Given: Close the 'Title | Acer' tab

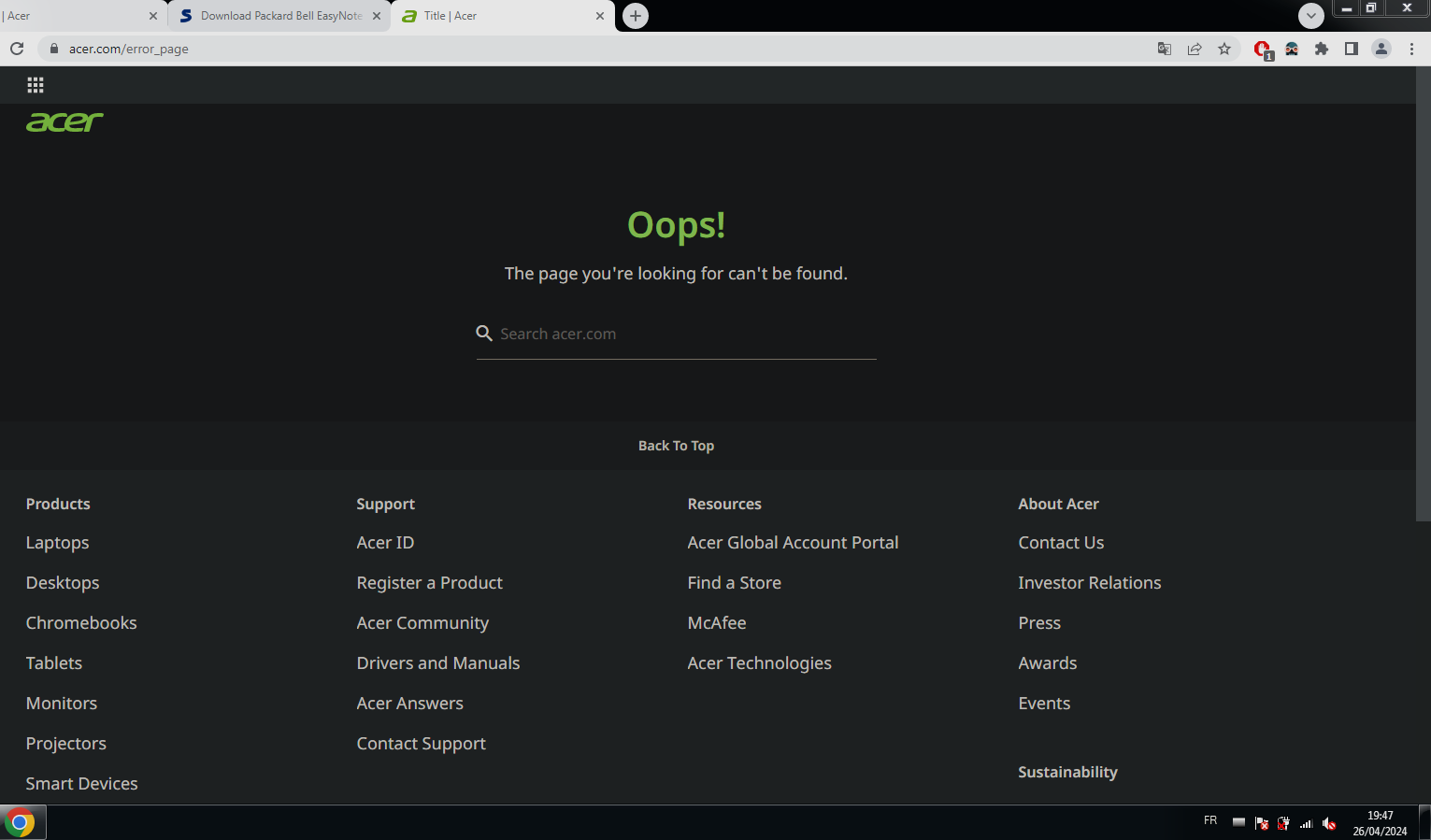Looking at the screenshot, I should point(600,16).
